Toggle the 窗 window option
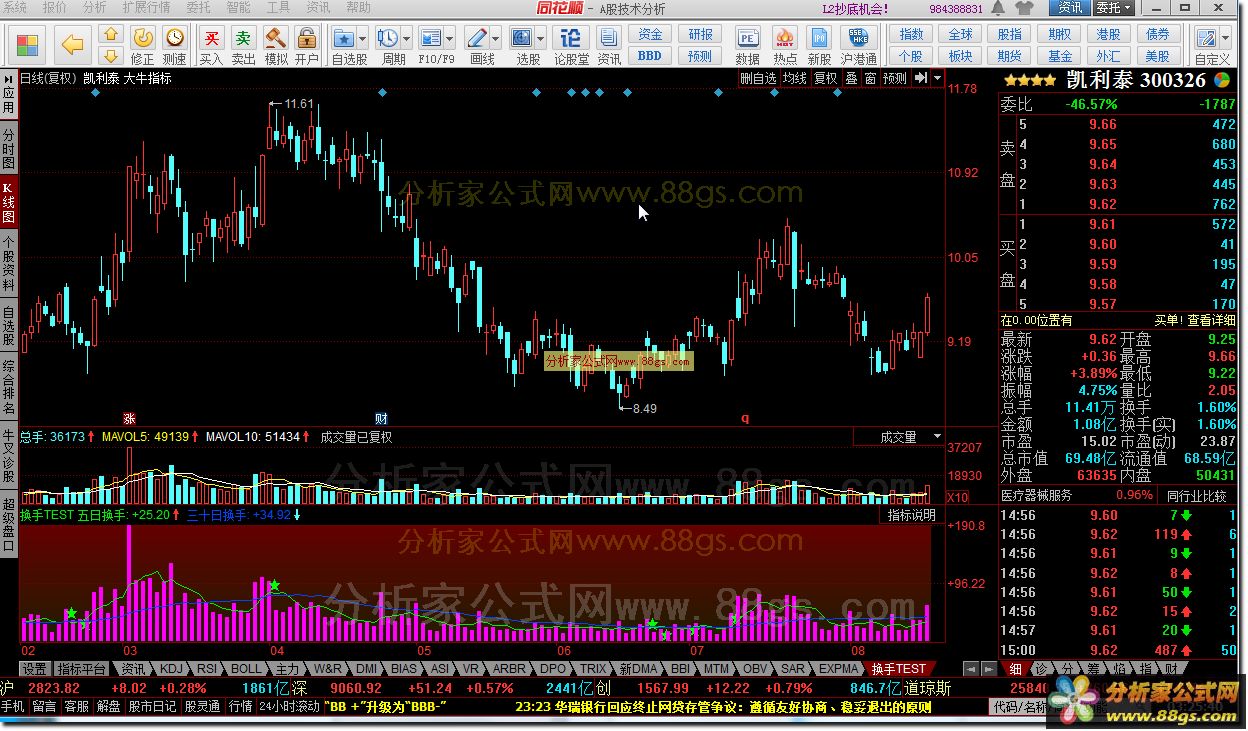The width and height of the screenshot is (1248, 731). pyautogui.click(x=870, y=78)
